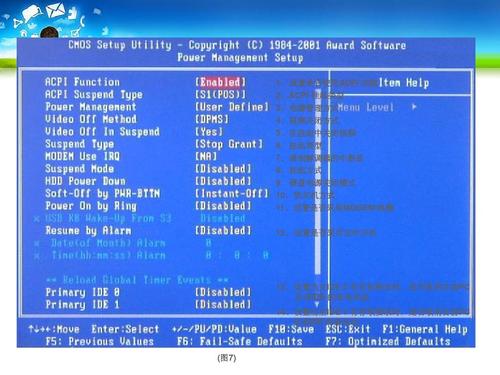Click the HDD Power Down label

point(85,181)
